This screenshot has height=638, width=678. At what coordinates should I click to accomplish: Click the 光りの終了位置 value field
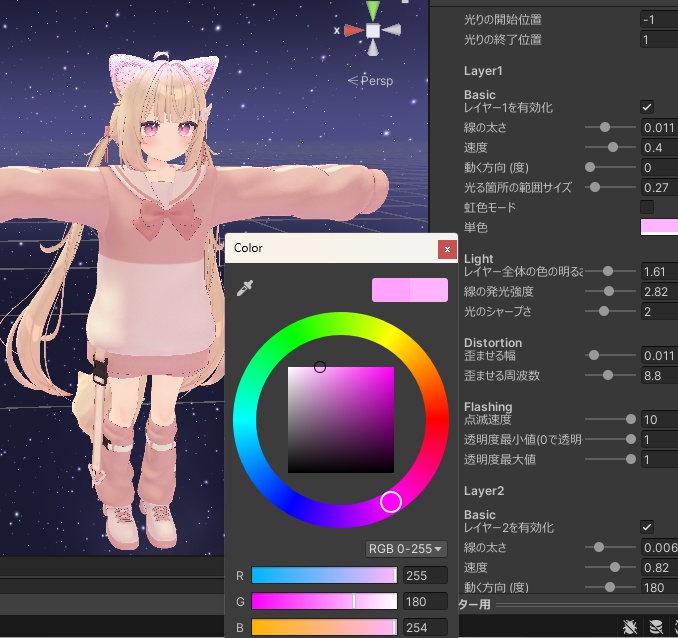(659, 39)
